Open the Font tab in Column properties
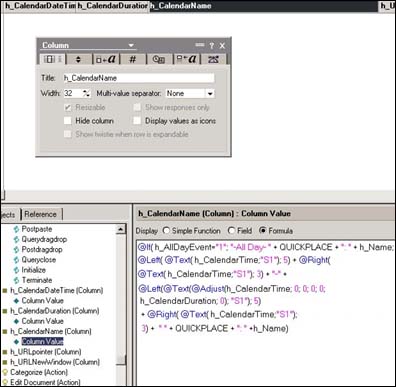The height and width of the screenshot is (387, 396). point(106,59)
